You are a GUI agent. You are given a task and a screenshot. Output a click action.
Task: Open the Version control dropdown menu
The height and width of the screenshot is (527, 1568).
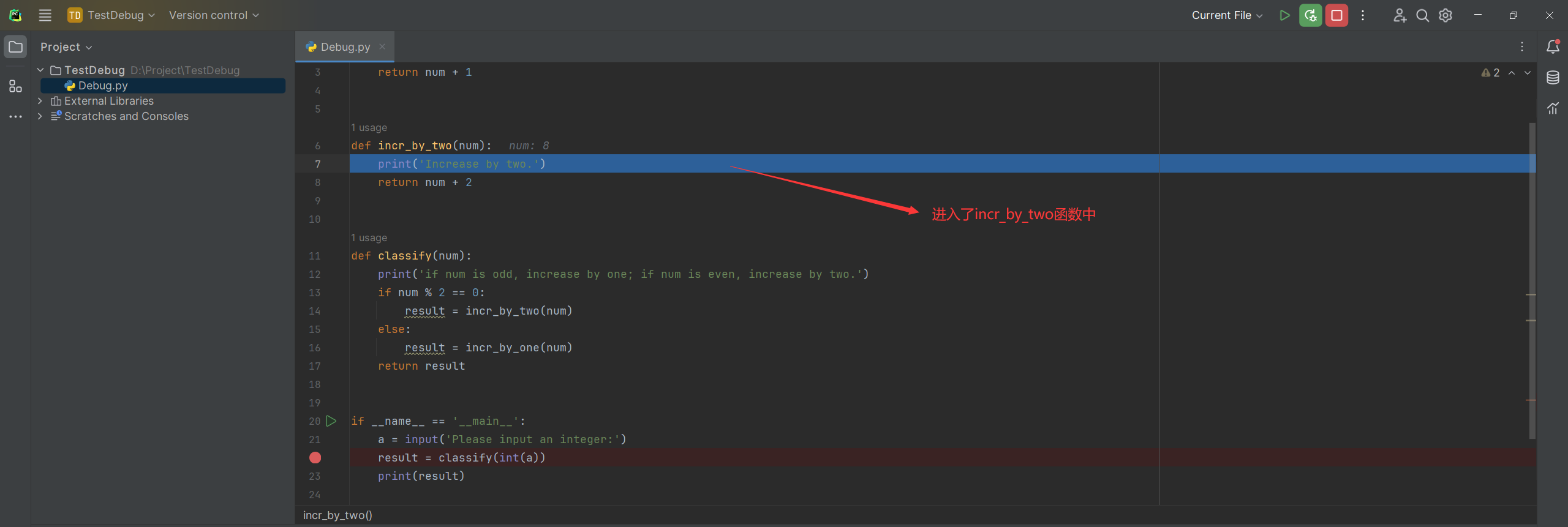coord(214,15)
